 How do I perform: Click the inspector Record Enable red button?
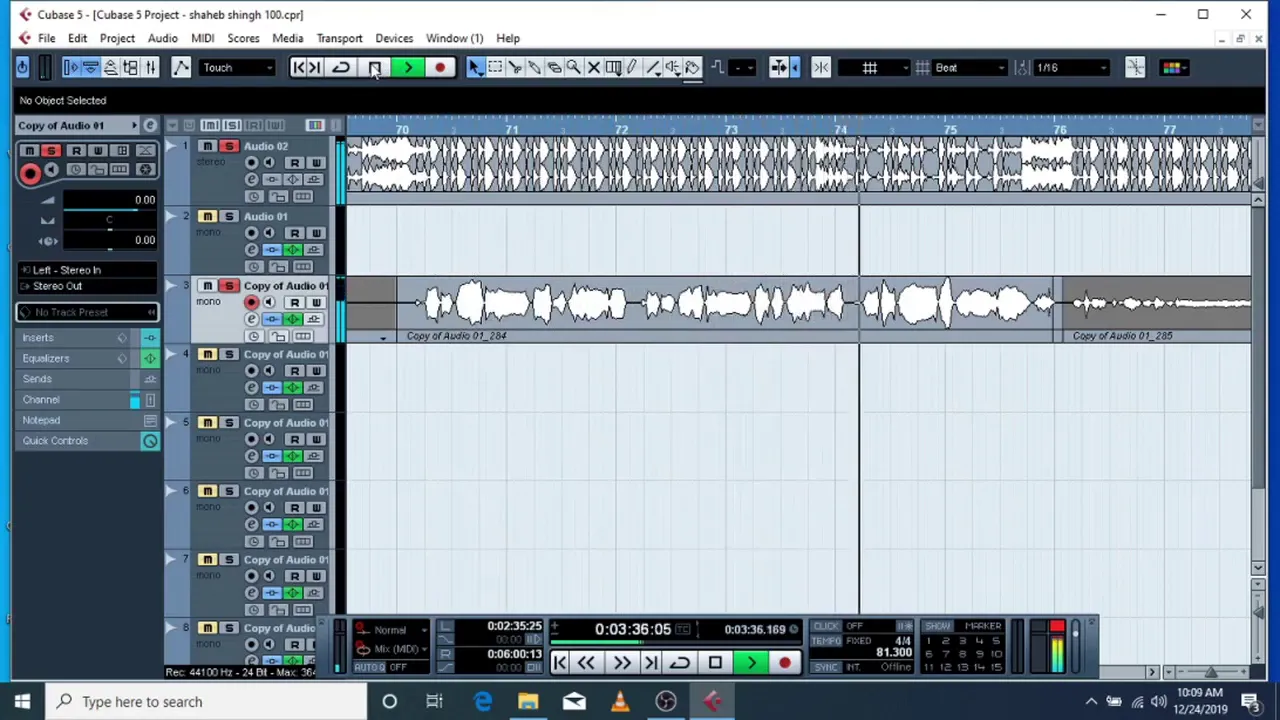tap(30, 173)
